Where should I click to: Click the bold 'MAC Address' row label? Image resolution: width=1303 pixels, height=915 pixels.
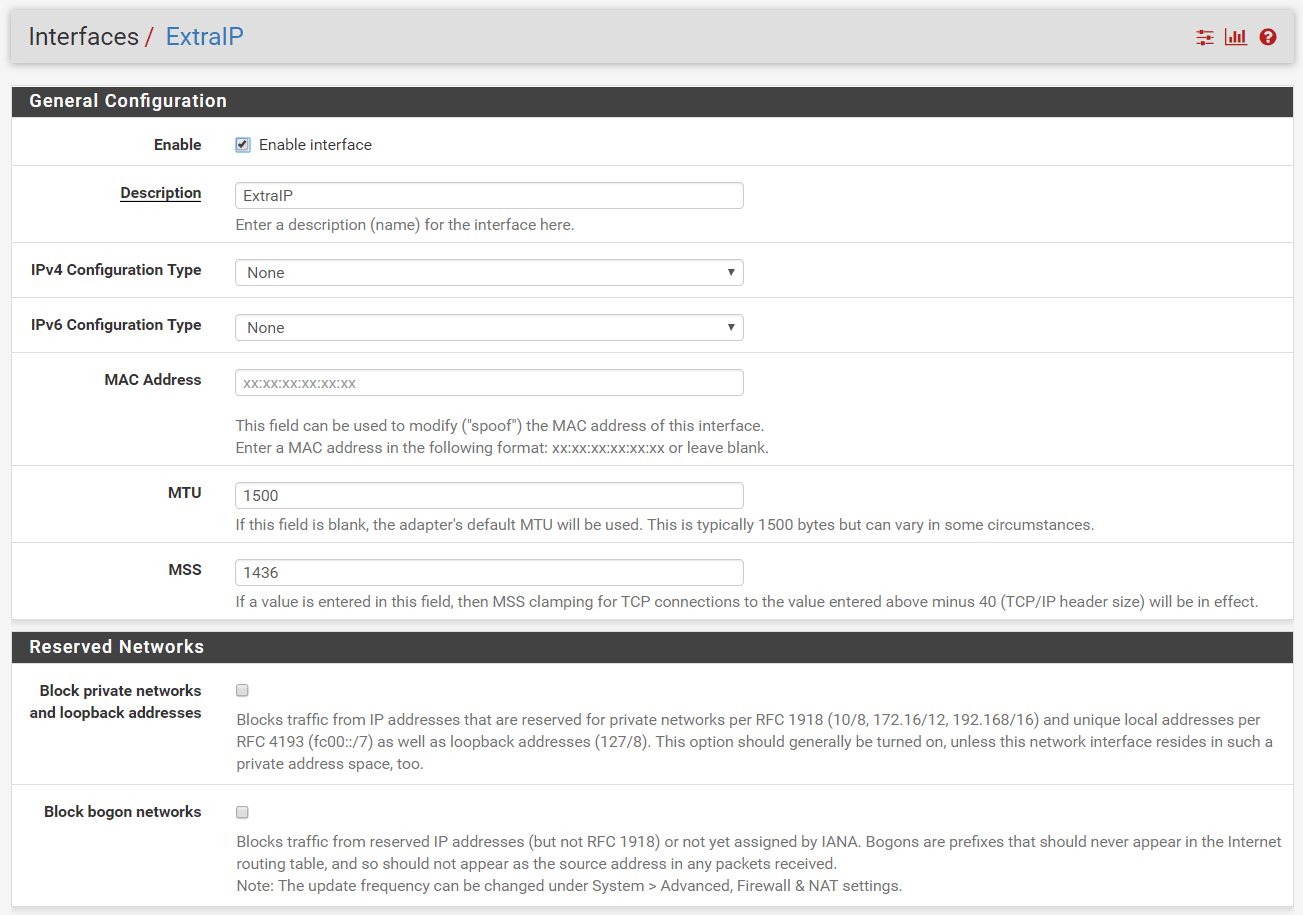tap(152, 380)
